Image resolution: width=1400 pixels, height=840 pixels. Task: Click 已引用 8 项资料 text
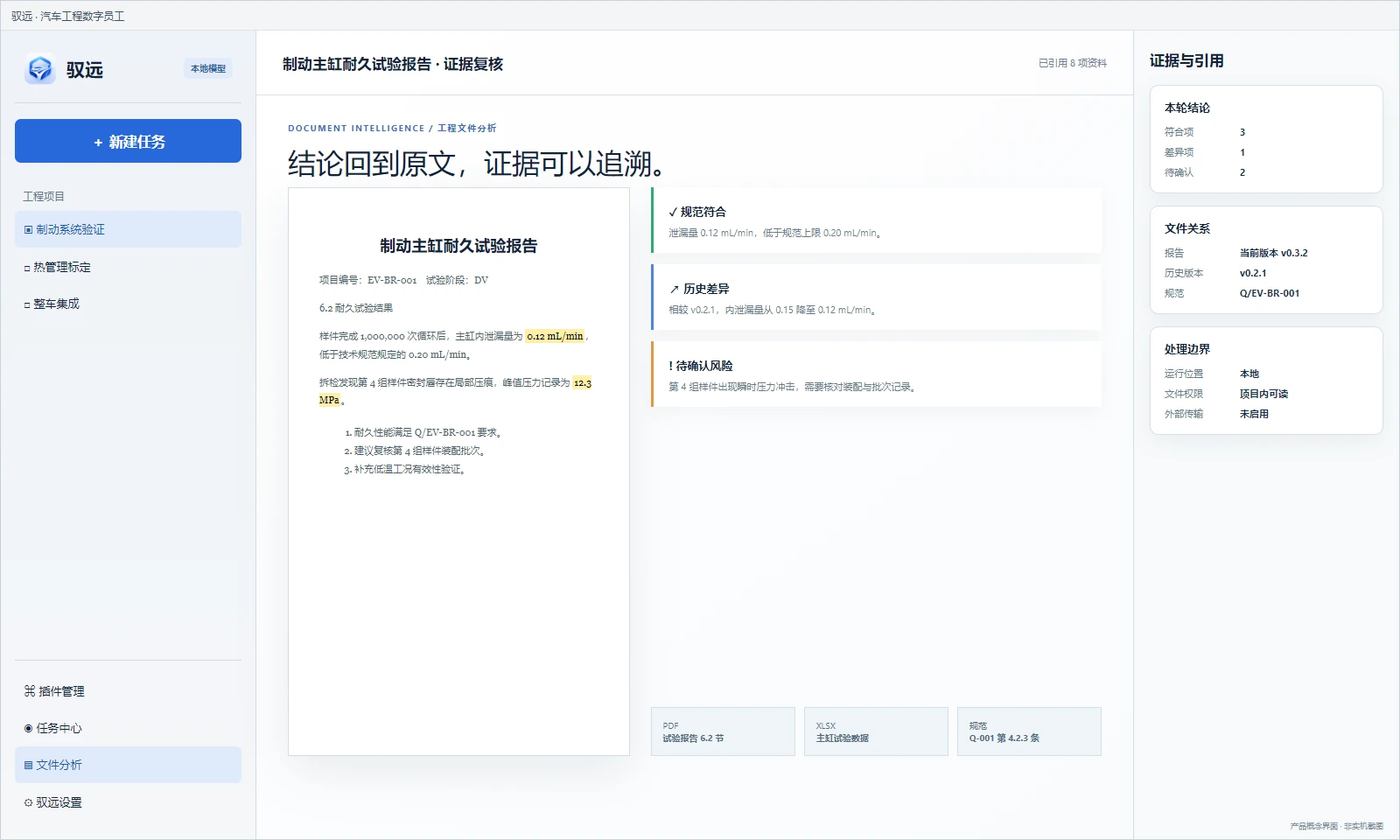(x=1073, y=63)
